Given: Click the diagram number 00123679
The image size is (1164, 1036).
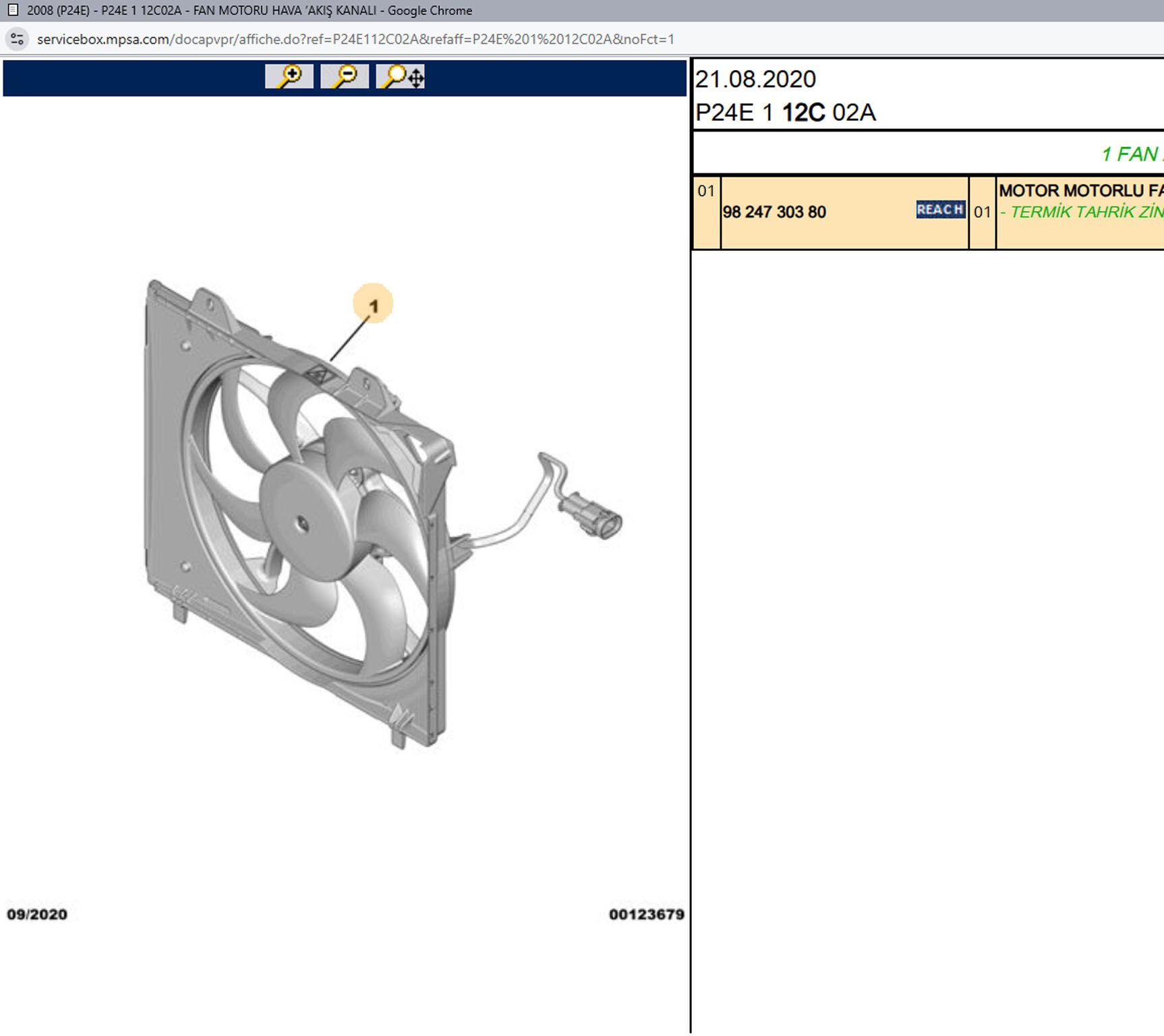Looking at the screenshot, I should coord(646,915).
